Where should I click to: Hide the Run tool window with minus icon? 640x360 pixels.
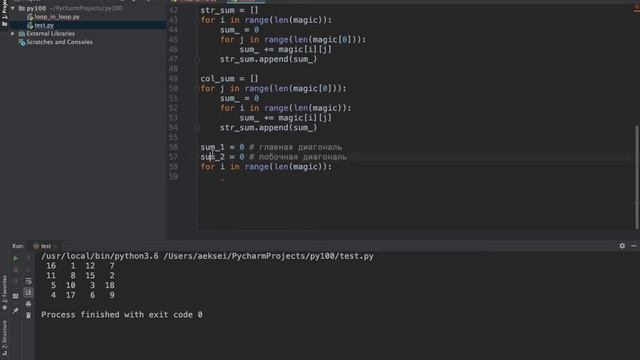pyautogui.click(x=633, y=246)
